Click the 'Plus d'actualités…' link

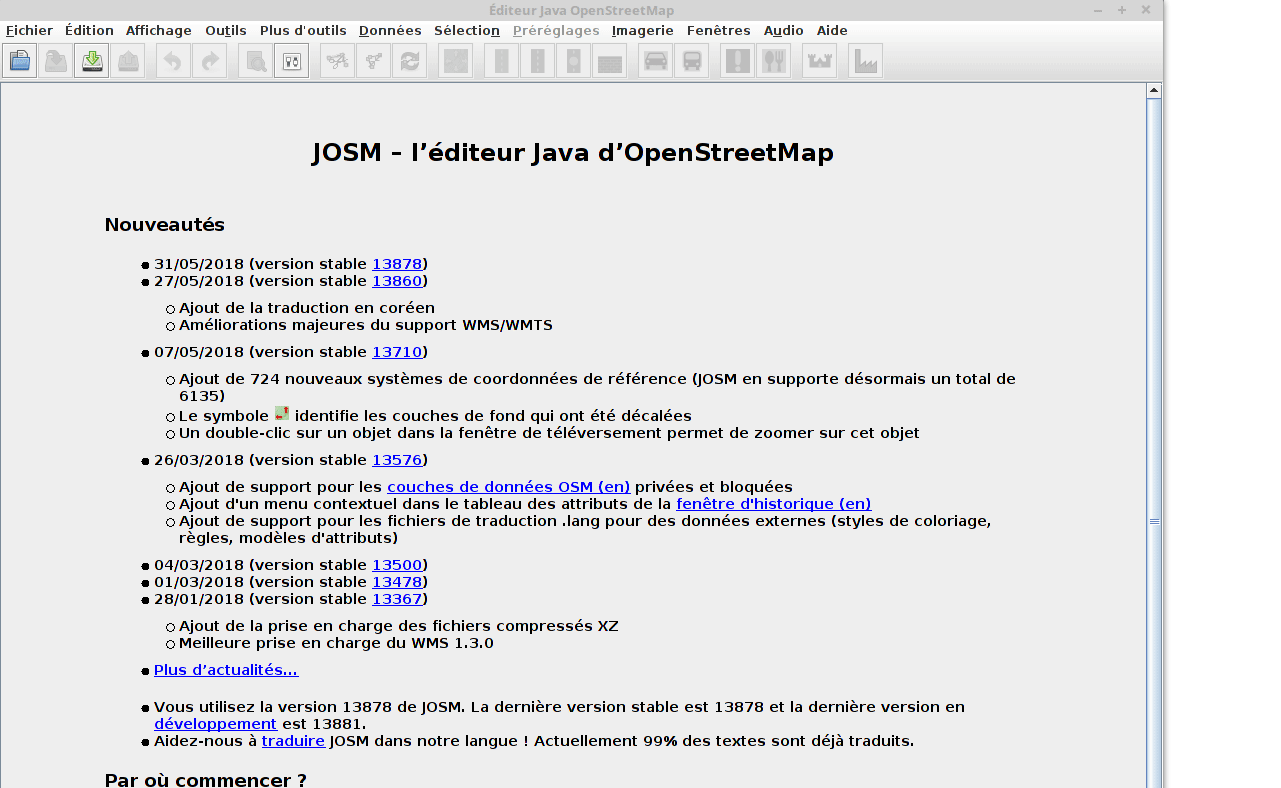(x=226, y=670)
